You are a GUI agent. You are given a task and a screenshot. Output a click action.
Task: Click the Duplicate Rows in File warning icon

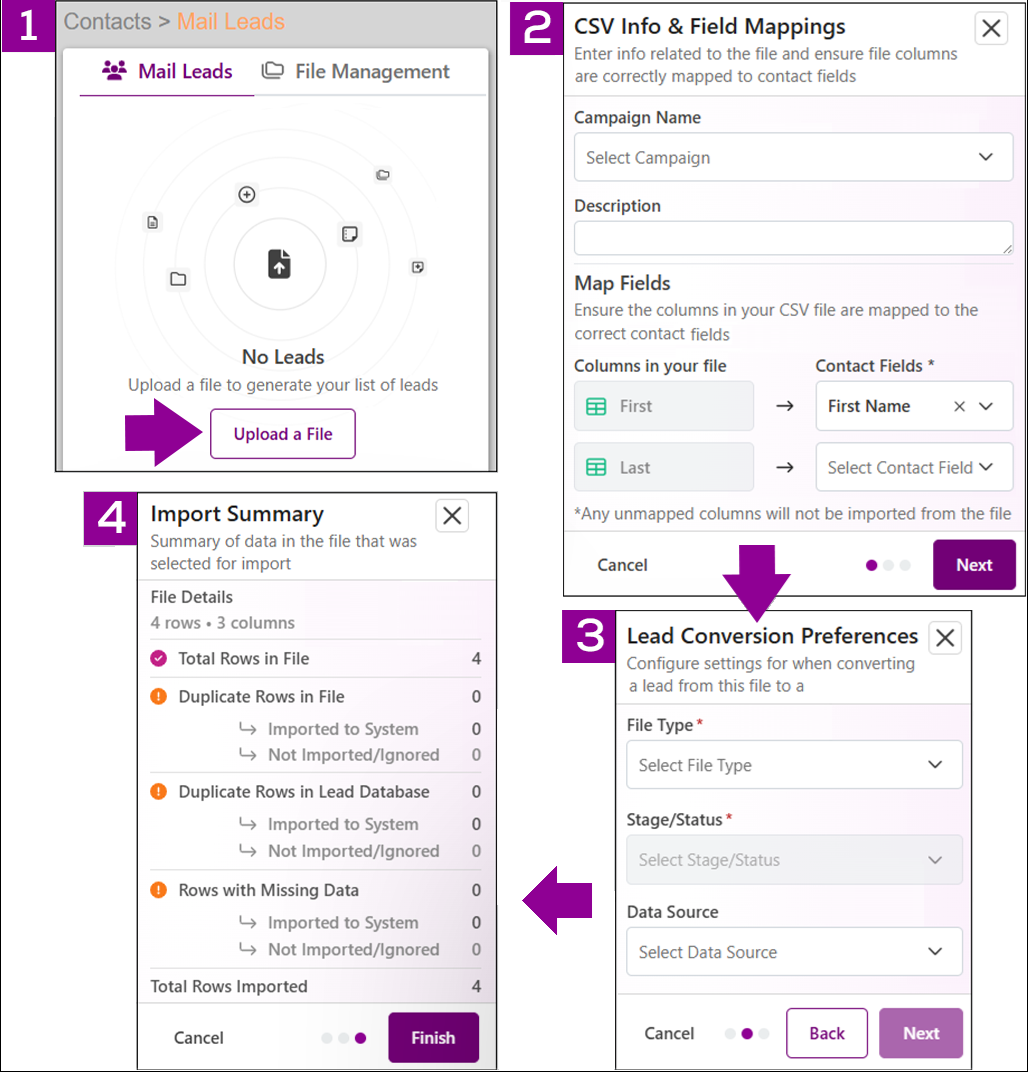click(x=159, y=697)
